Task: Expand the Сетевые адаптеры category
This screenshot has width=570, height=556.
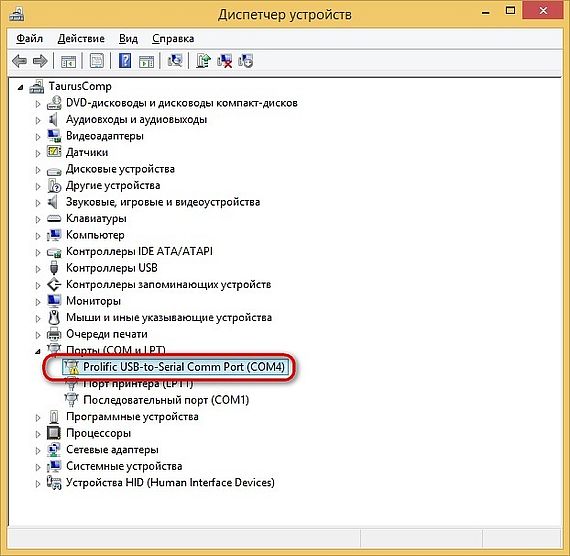Action: [38, 451]
